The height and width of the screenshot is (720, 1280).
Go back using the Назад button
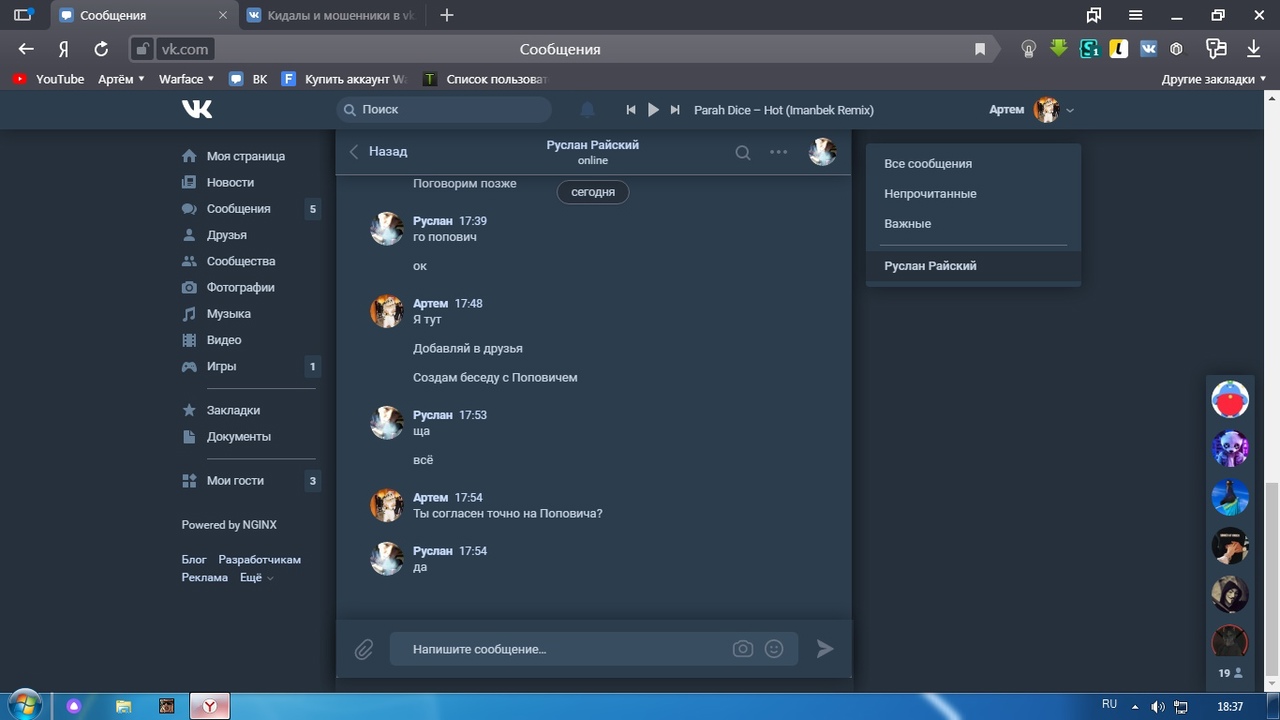[x=378, y=151]
